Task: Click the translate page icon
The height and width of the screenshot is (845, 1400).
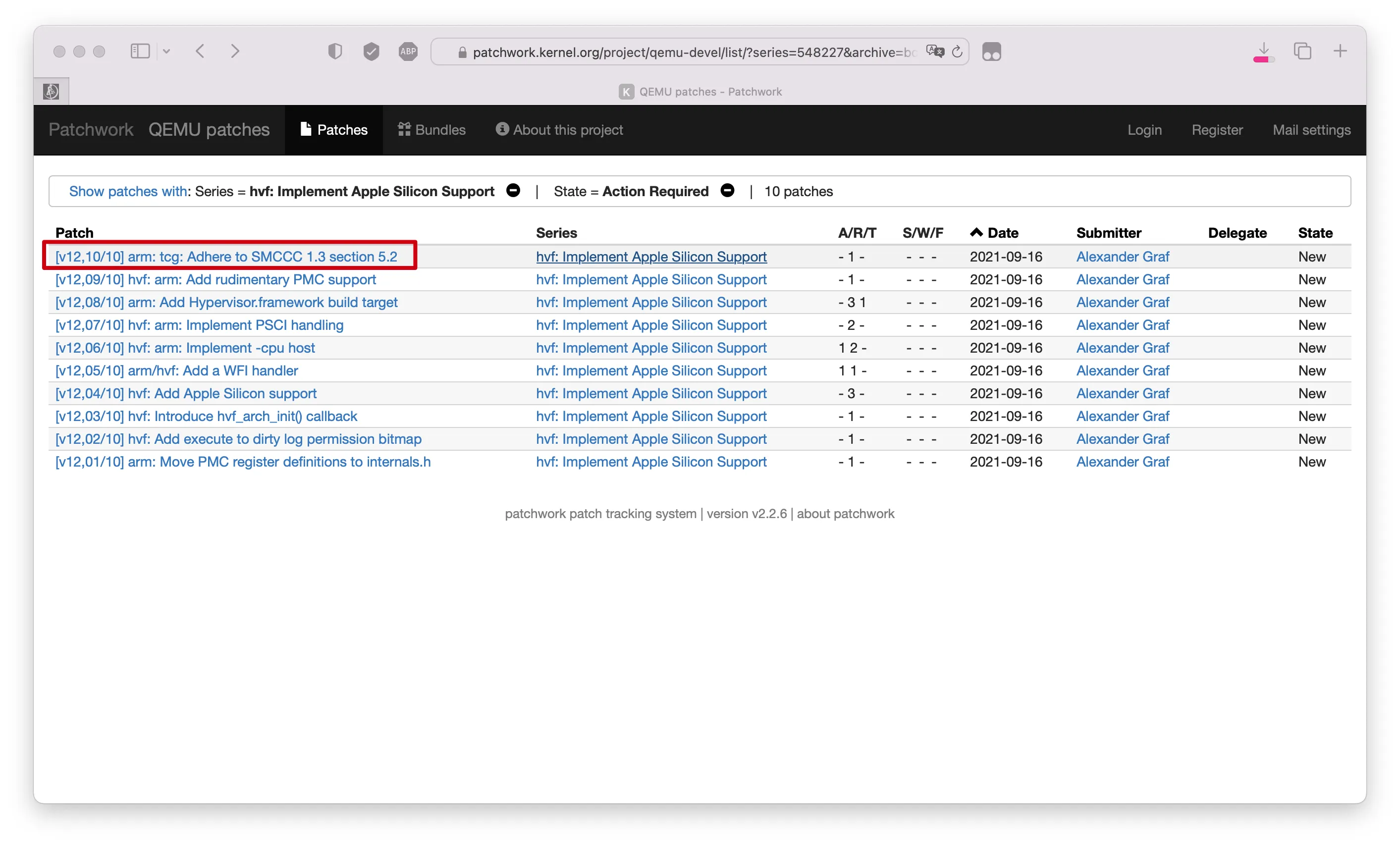Action: pos(935,52)
